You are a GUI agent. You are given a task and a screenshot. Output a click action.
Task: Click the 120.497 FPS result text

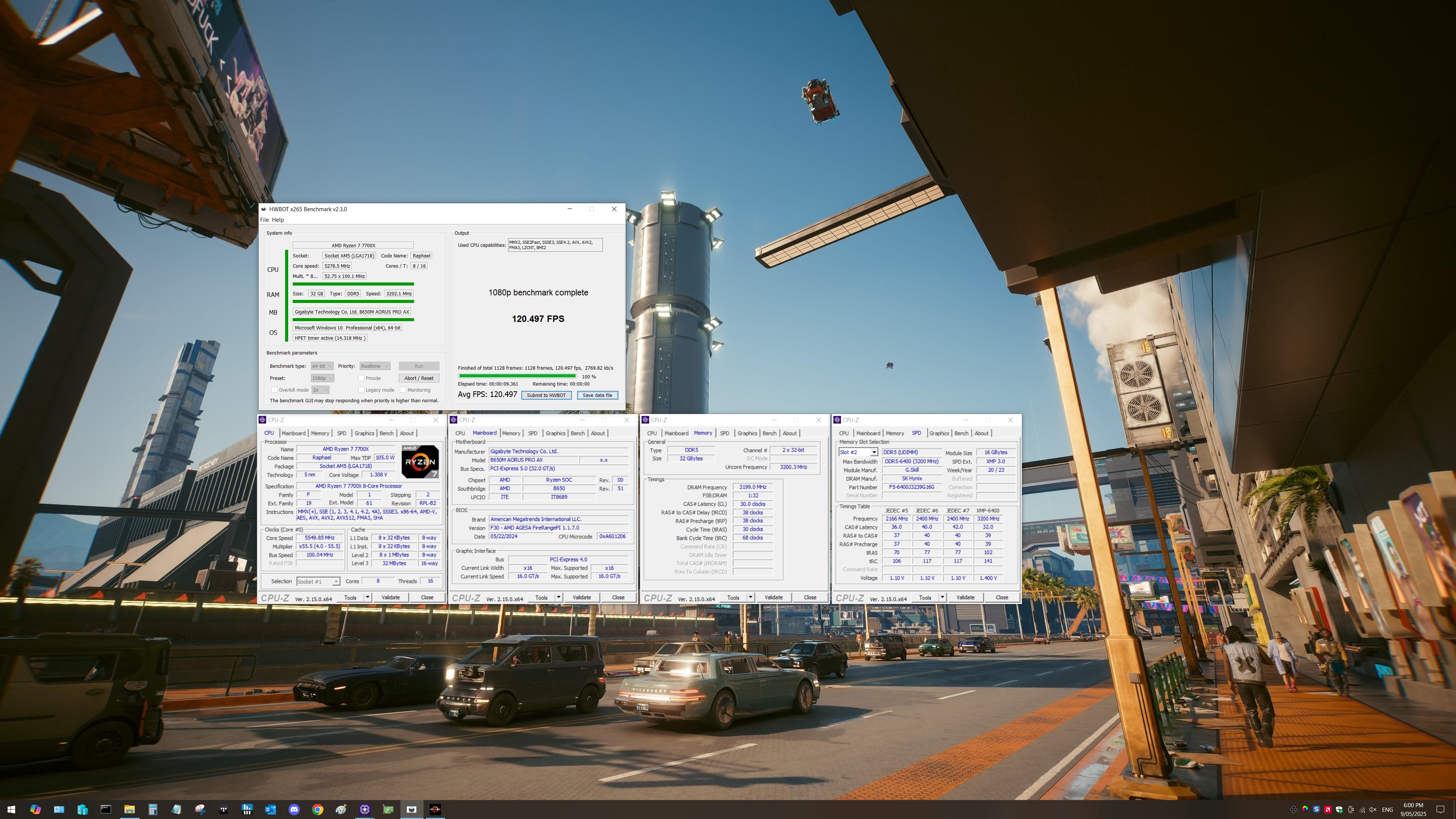coord(538,319)
